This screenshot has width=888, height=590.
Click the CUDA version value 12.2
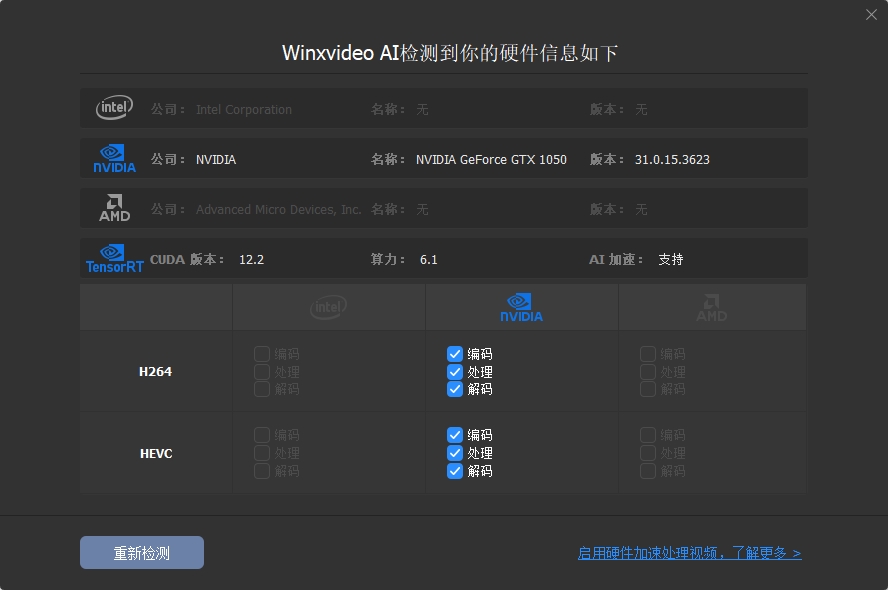tap(251, 259)
